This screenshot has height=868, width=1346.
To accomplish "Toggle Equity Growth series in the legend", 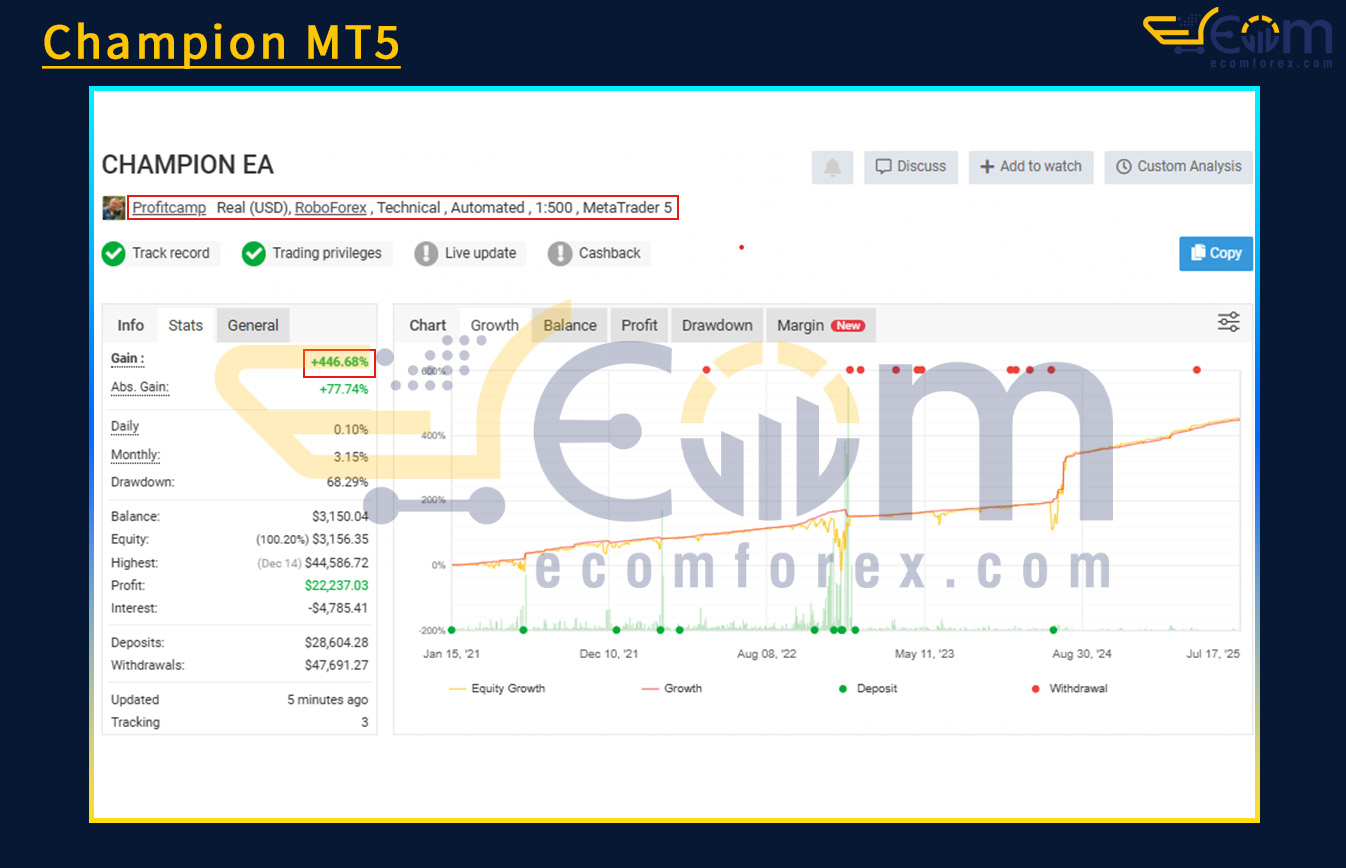I will pos(497,688).
